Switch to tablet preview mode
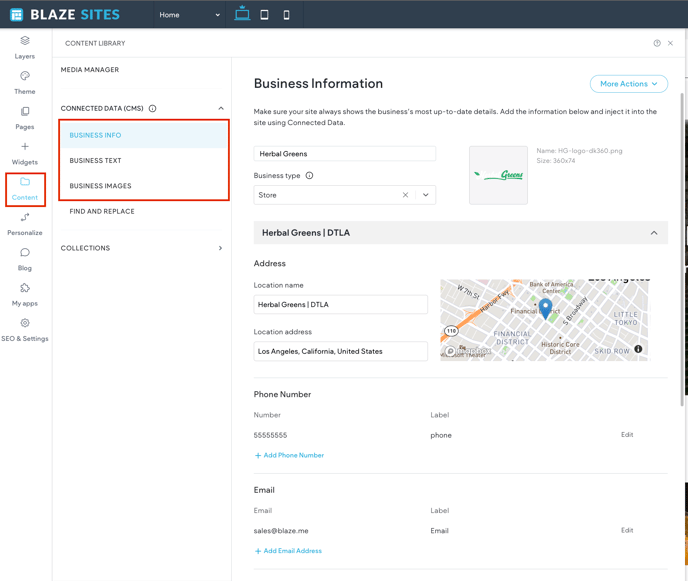688x581 pixels. click(264, 15)
